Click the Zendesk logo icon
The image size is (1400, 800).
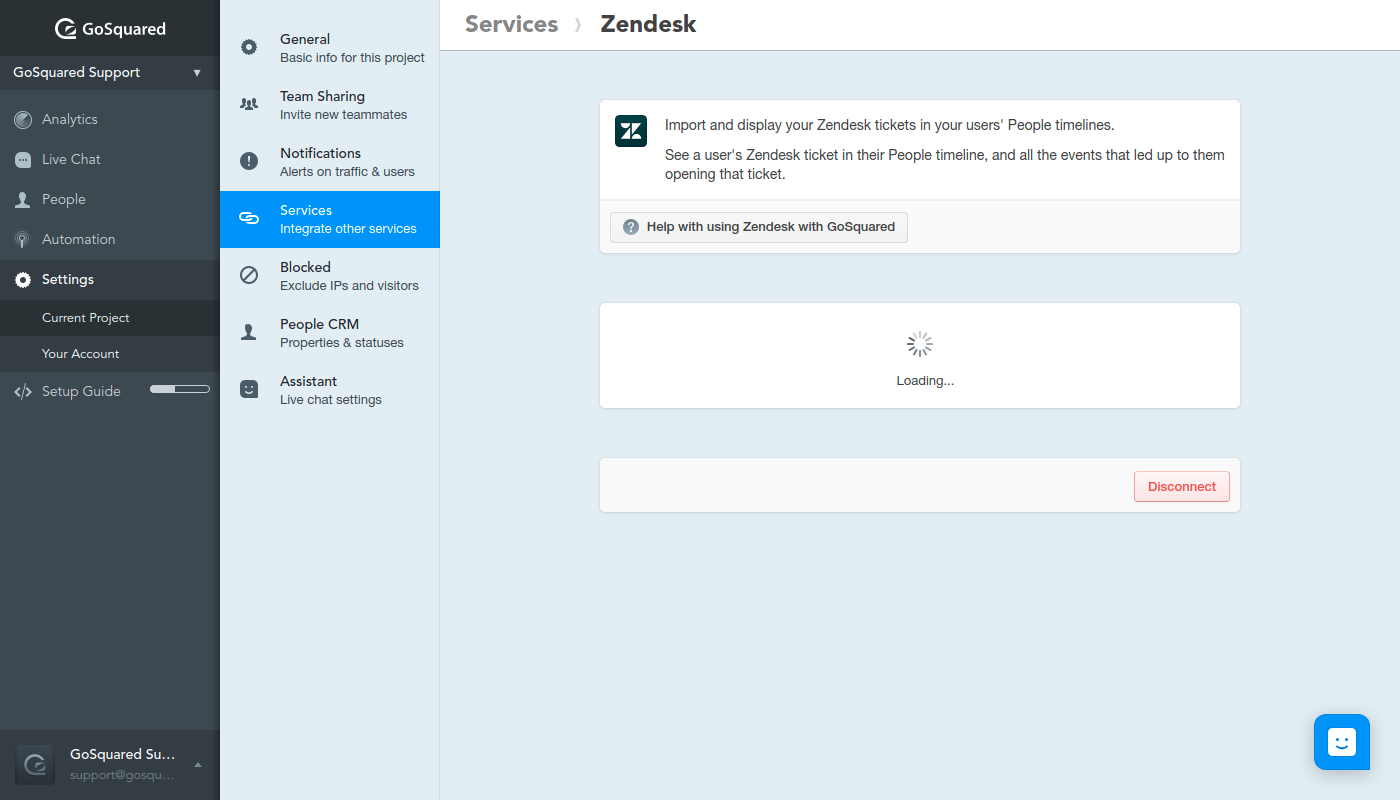(631, 132)
